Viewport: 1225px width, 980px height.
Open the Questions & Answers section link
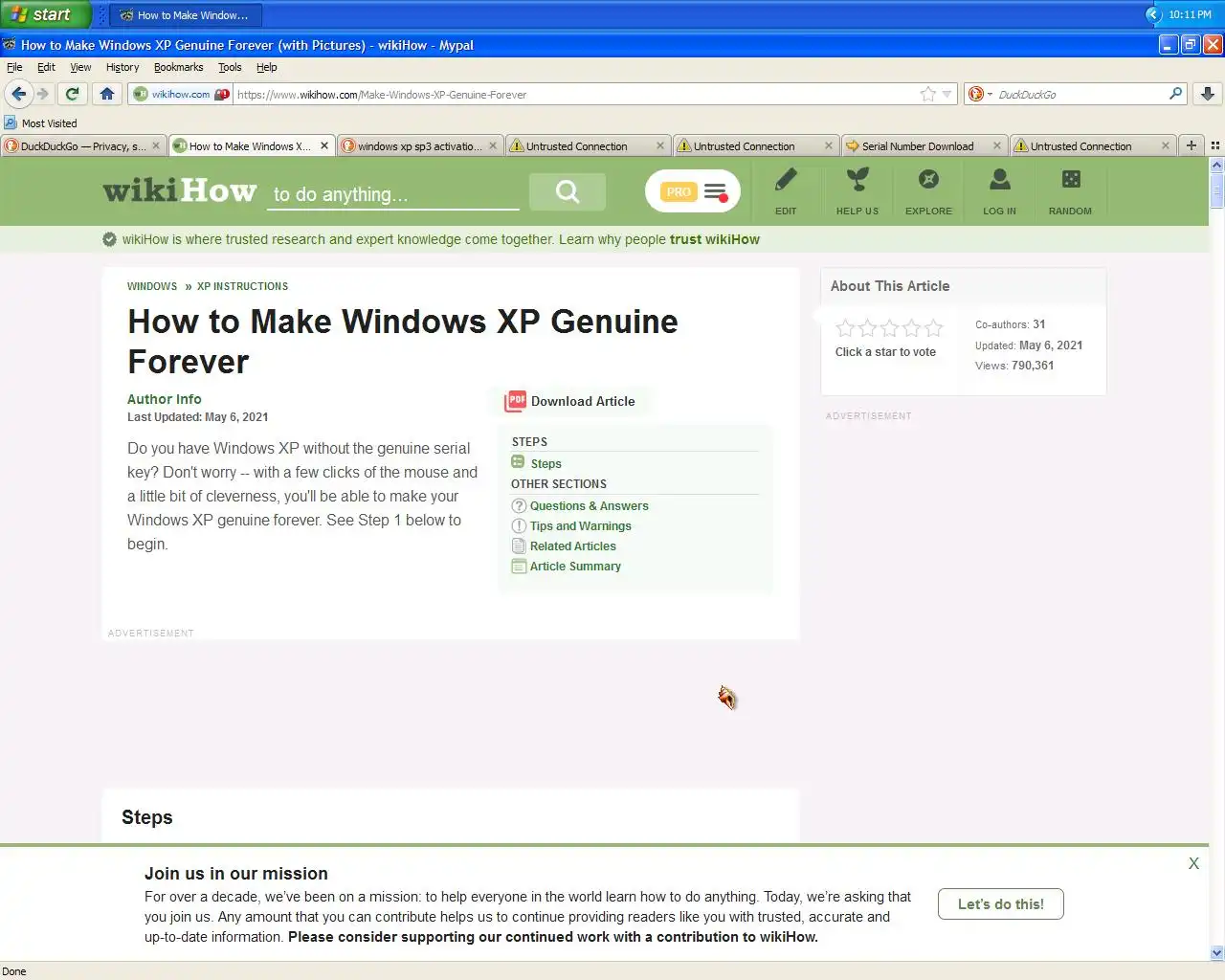pyautogui.click(x=589, y=505)
